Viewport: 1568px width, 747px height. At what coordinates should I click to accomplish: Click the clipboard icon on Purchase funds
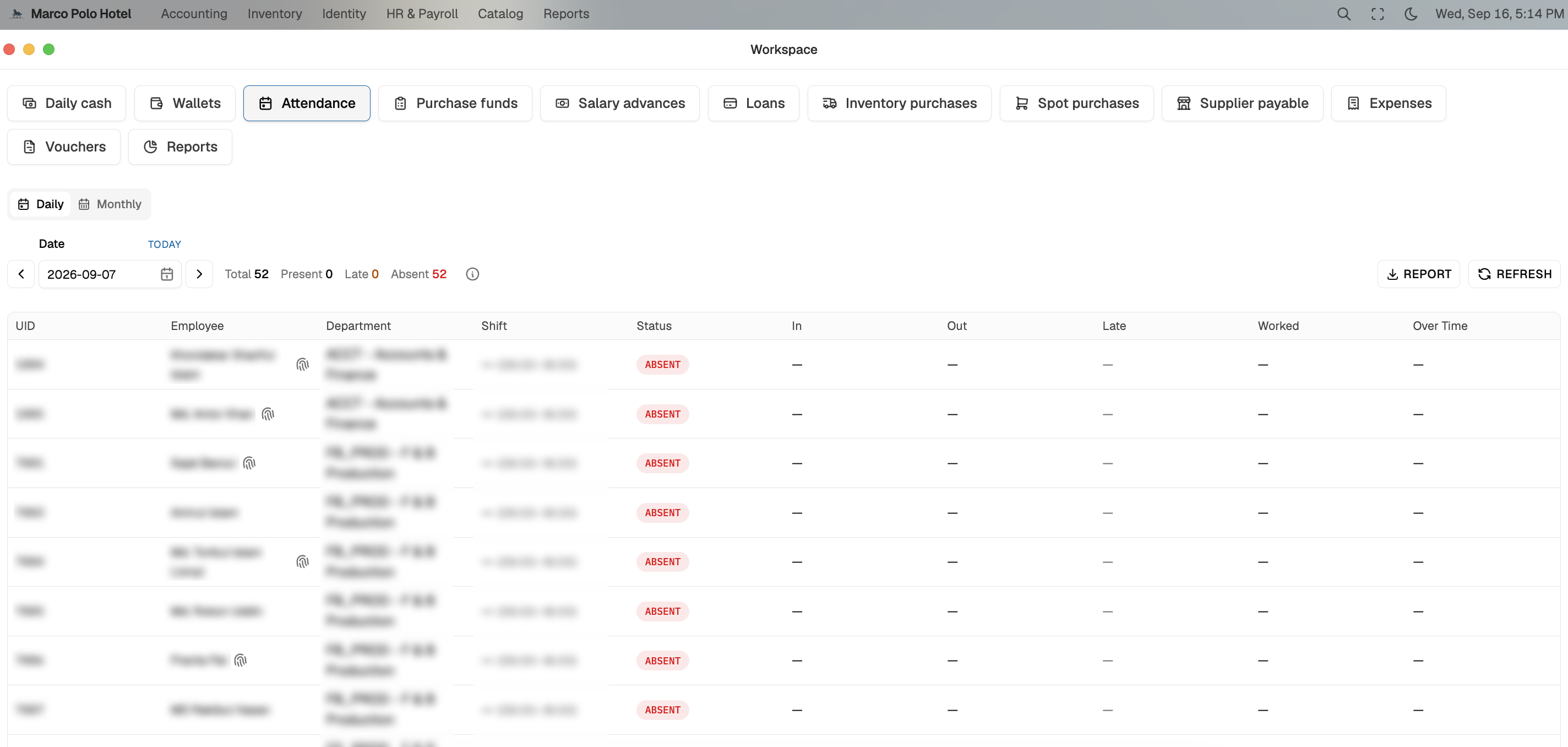click(x=400, y=104)
